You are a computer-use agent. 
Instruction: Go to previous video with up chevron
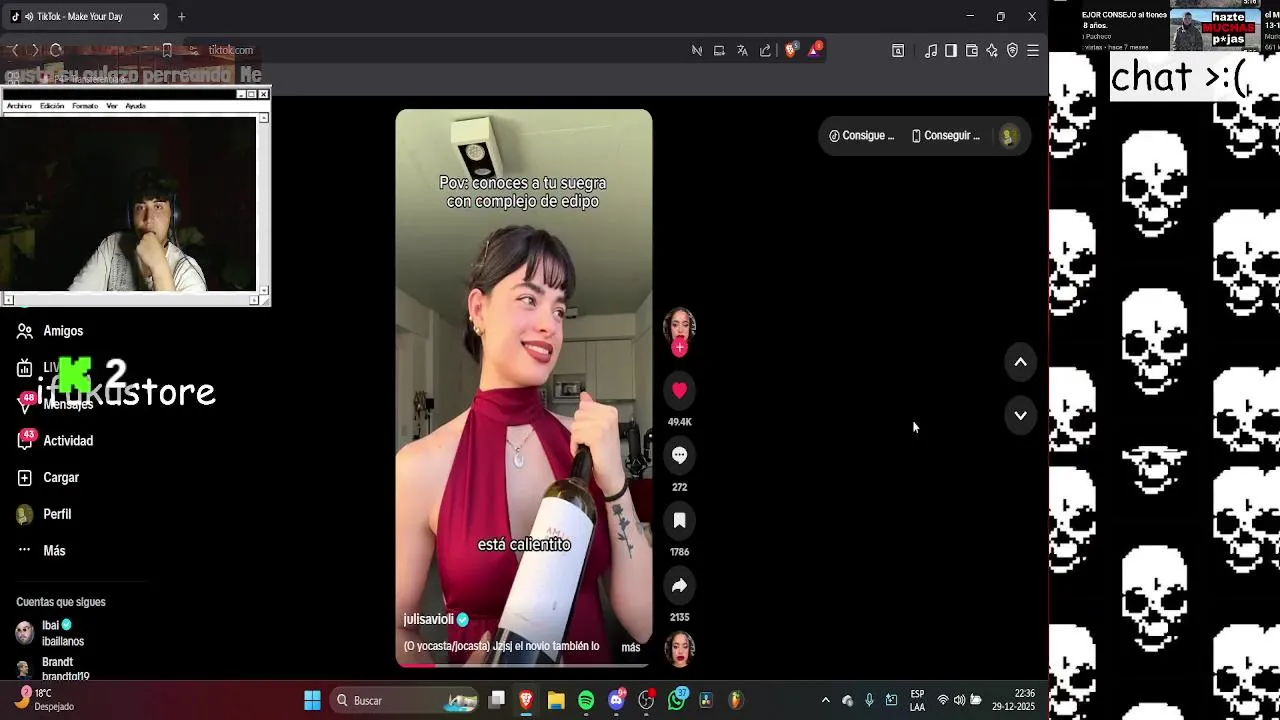pos(1020,362)
